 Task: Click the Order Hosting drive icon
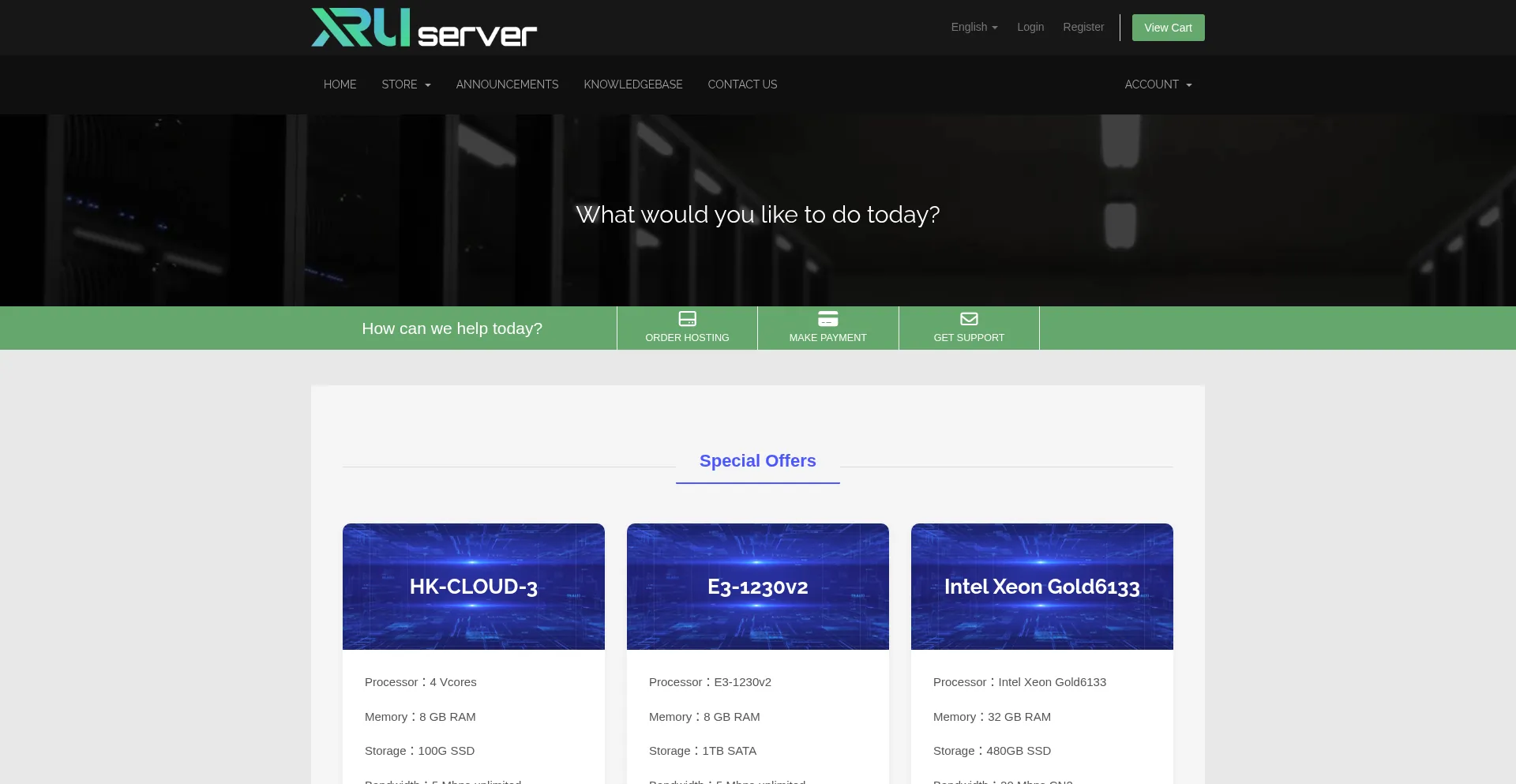[x=687, y=319]
